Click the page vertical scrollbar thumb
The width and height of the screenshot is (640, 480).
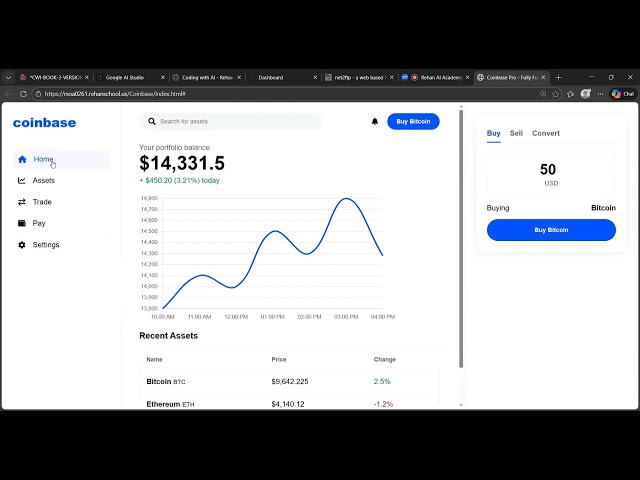461,239
